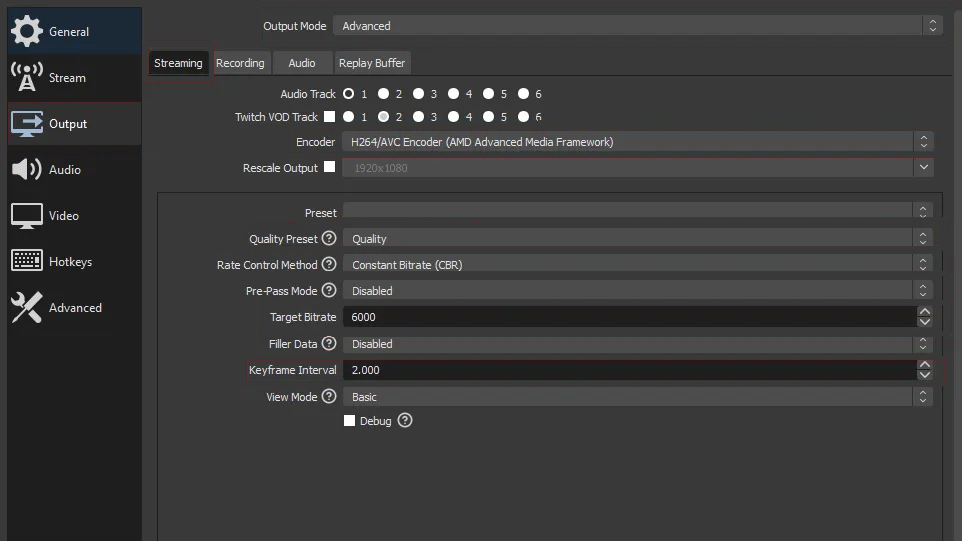This screenshot has height=541, width=962.
Task: Open Advanced settings tools icon
Action: pos(26,307)
